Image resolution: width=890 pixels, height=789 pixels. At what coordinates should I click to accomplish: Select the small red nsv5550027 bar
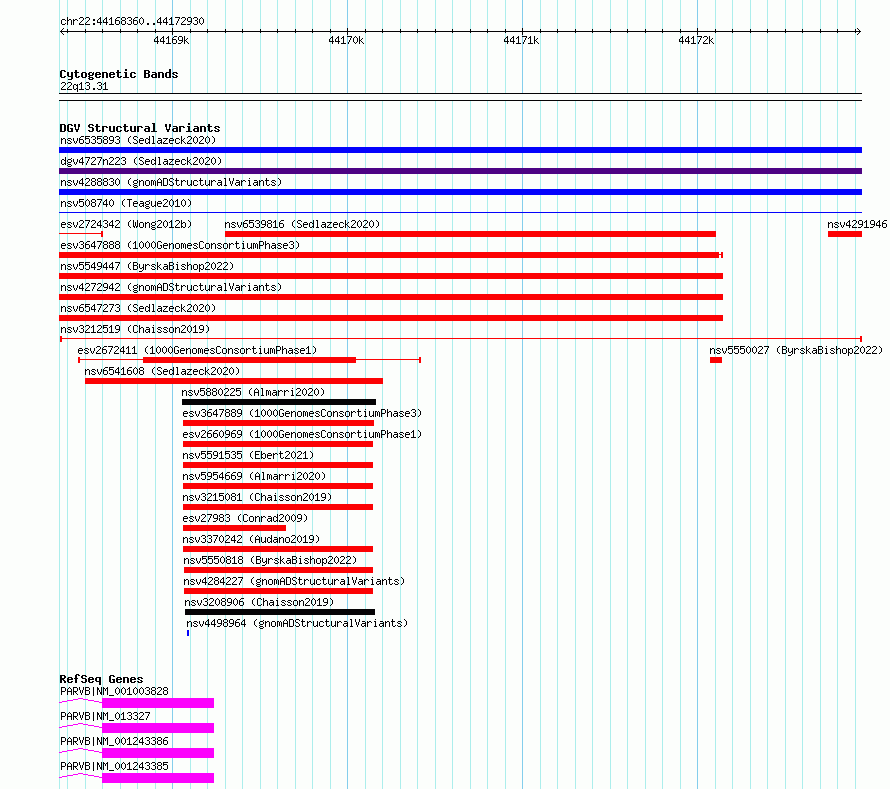point(716,360)
